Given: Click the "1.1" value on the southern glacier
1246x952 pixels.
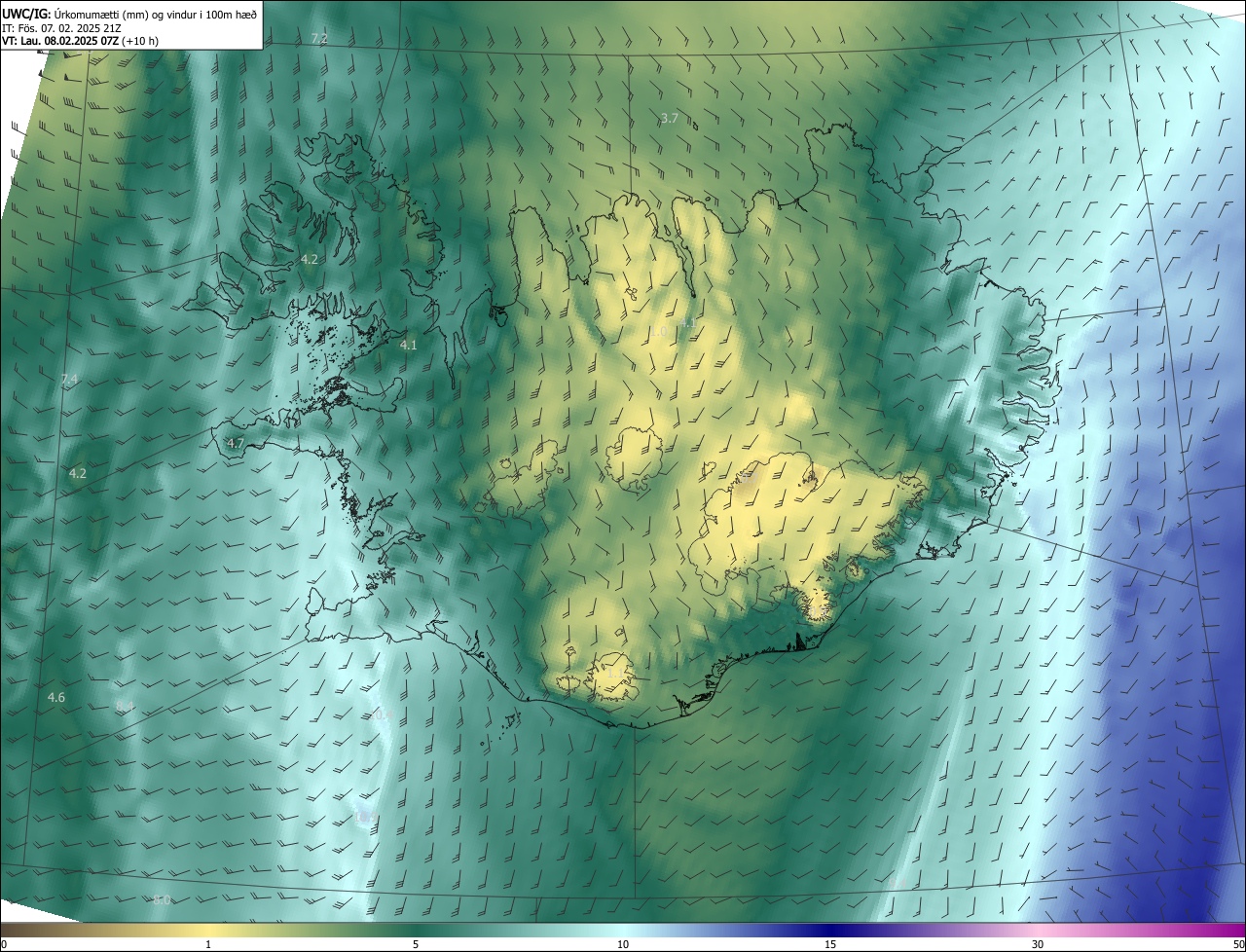Looking at the screenshot, I should (x=614, y=673).
